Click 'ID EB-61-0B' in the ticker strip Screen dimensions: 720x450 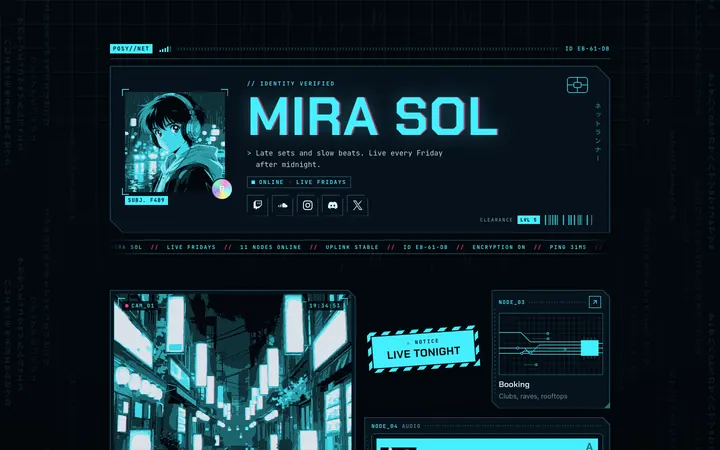[x=425, y=247]
